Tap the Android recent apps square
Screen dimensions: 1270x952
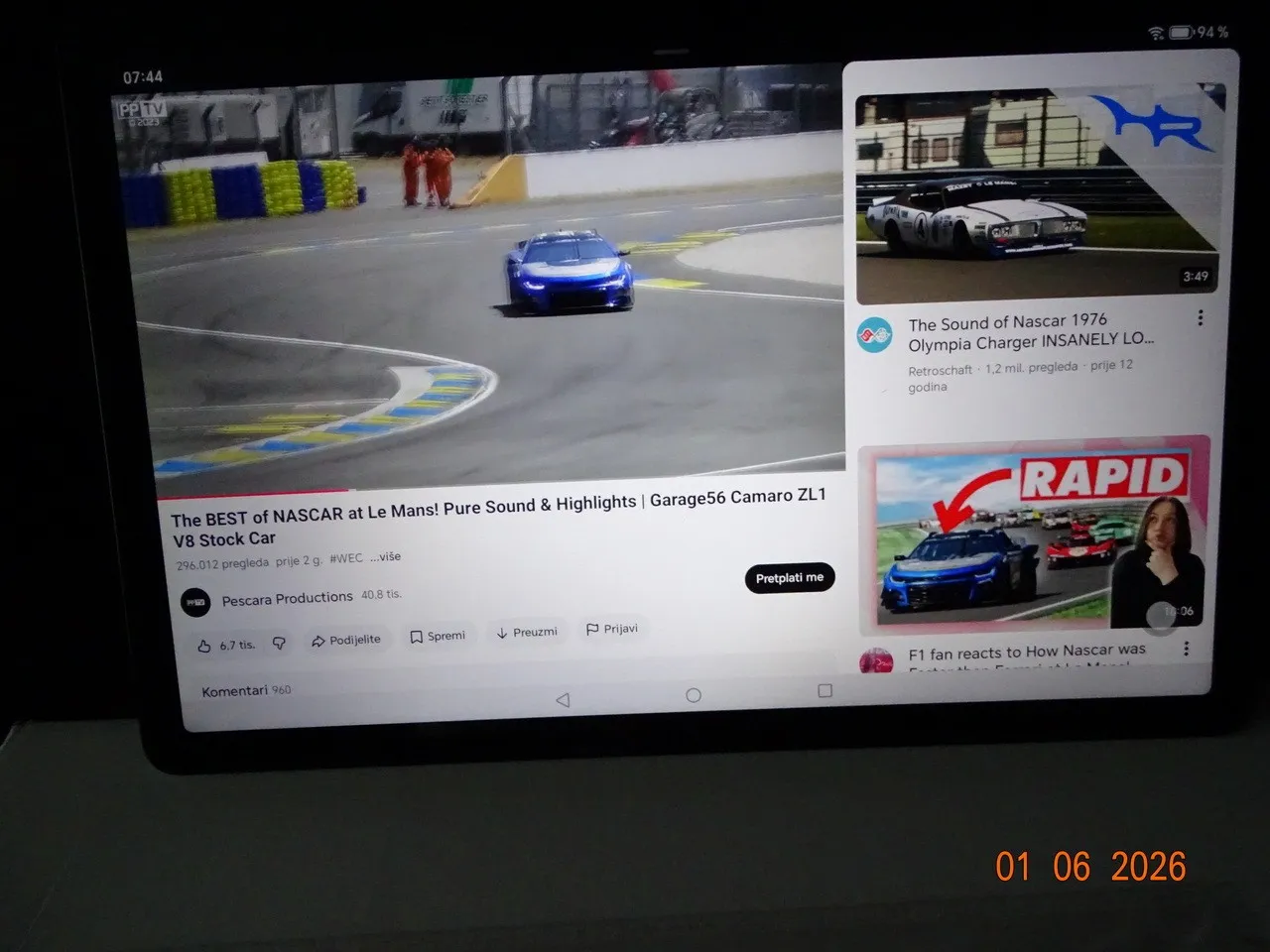pyautogui.click(x=825, y=690)
